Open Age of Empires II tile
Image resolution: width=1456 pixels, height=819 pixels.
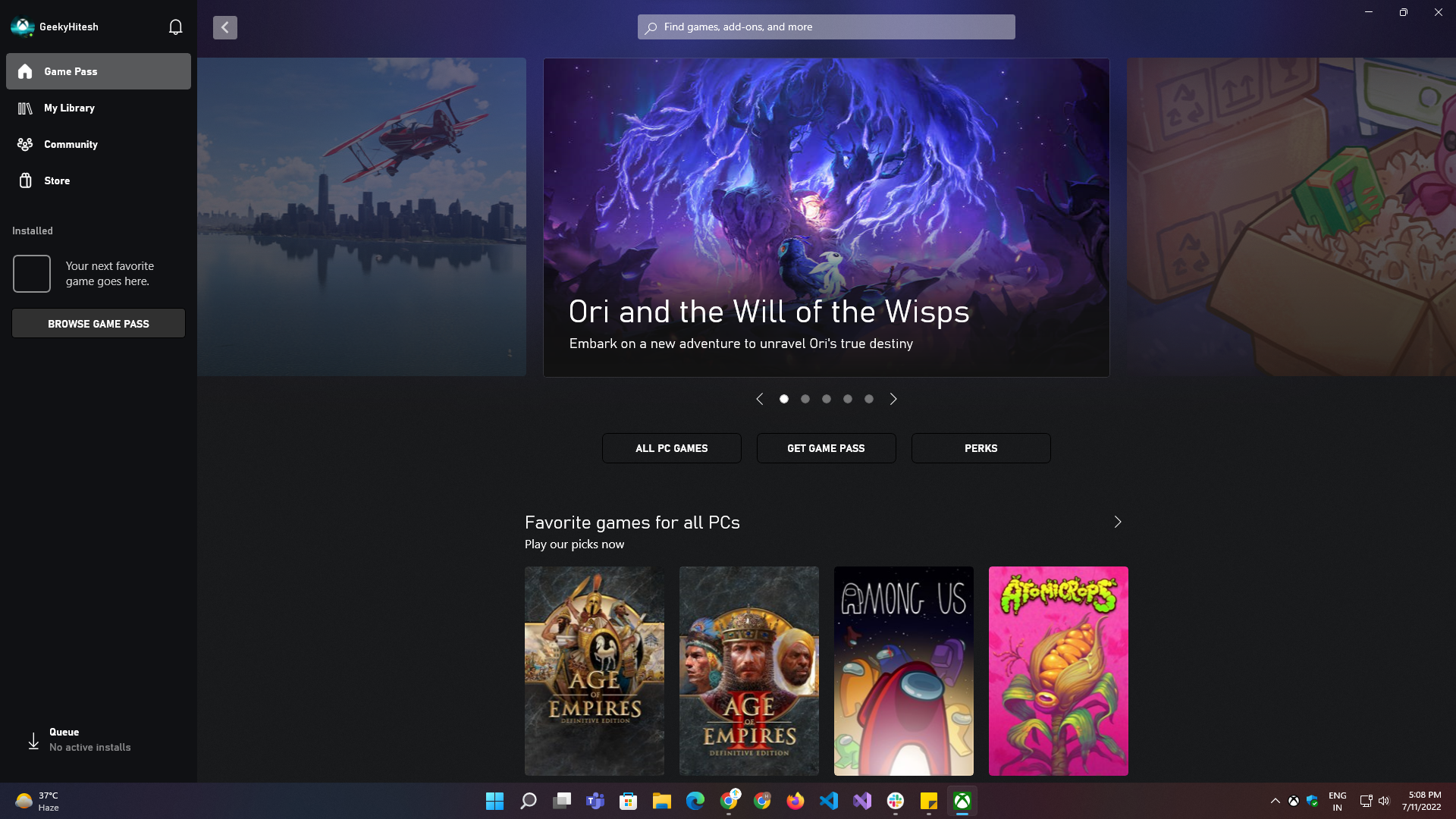point(749,671)
